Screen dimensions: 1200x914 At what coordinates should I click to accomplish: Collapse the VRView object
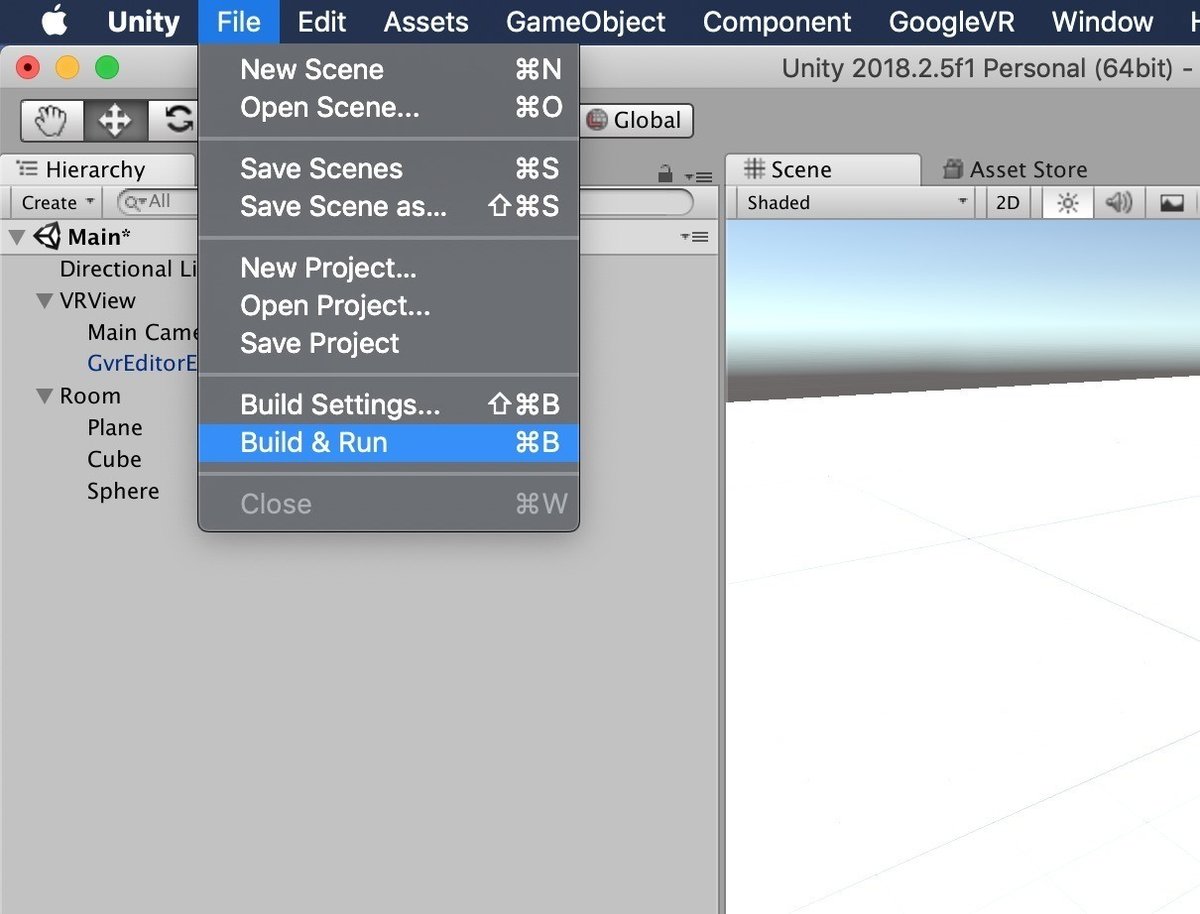pos(44,301)
